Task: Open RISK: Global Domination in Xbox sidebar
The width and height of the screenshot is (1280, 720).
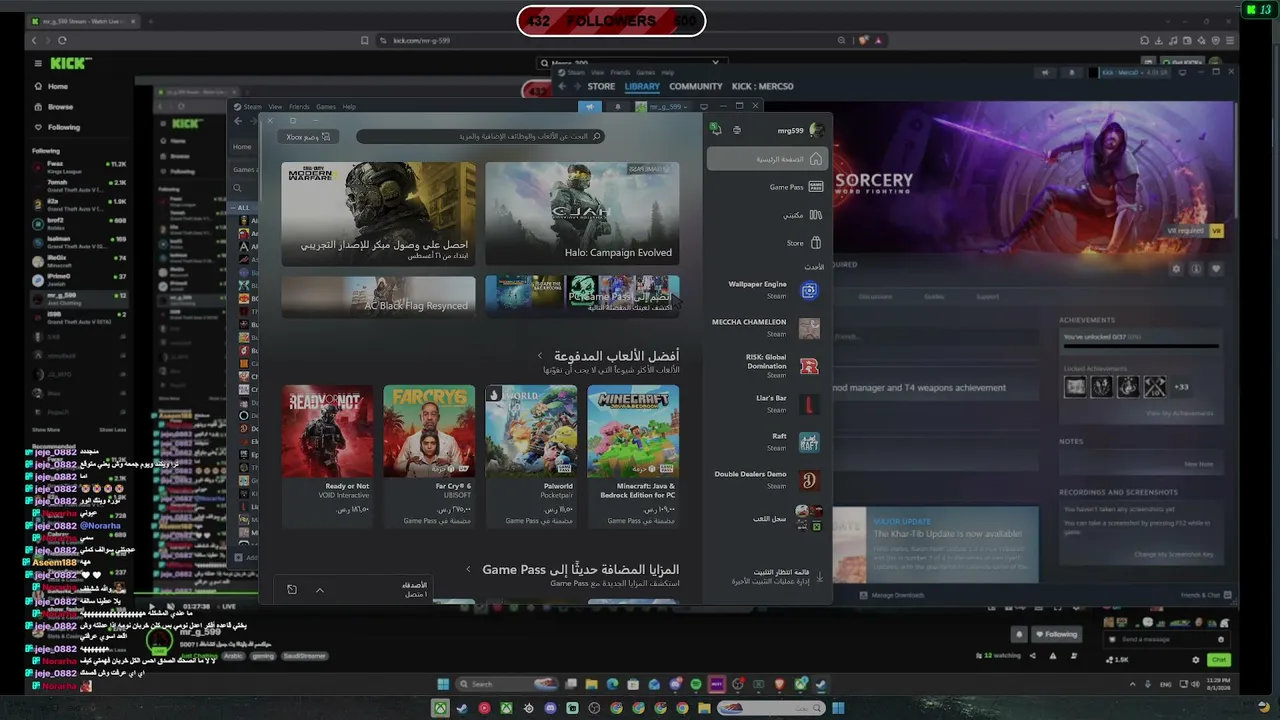Action: [767, 365]
